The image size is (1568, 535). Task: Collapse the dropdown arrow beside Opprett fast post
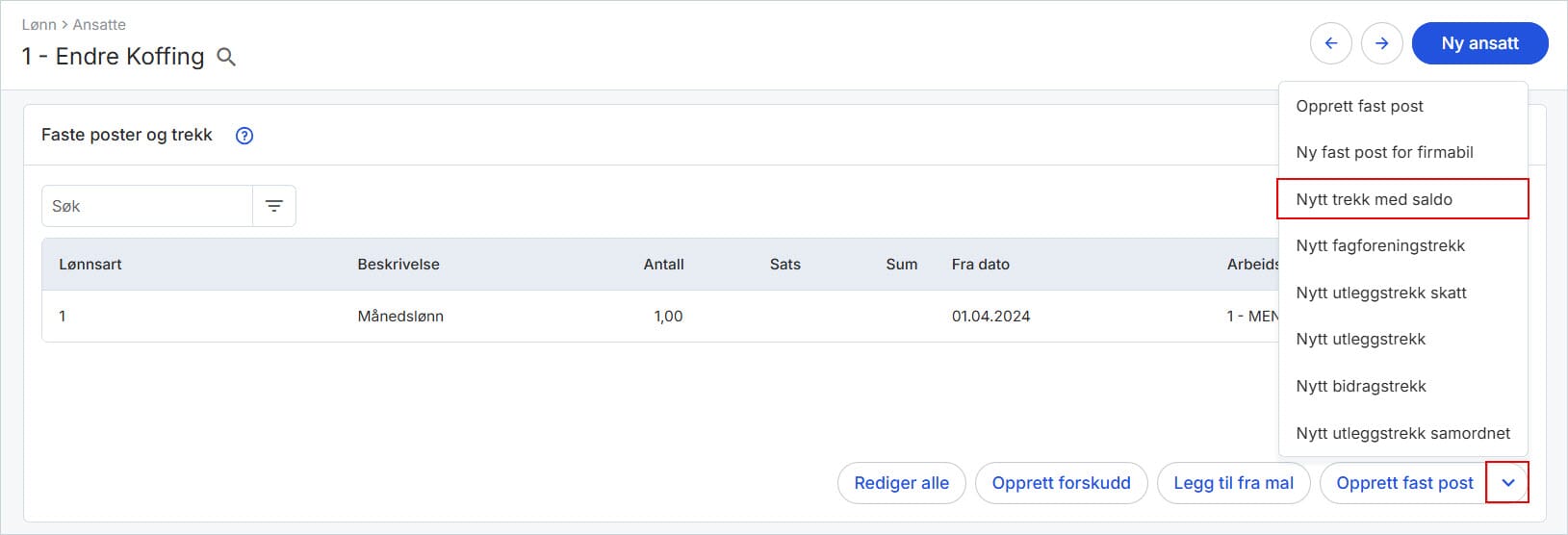pos(1507,483)
